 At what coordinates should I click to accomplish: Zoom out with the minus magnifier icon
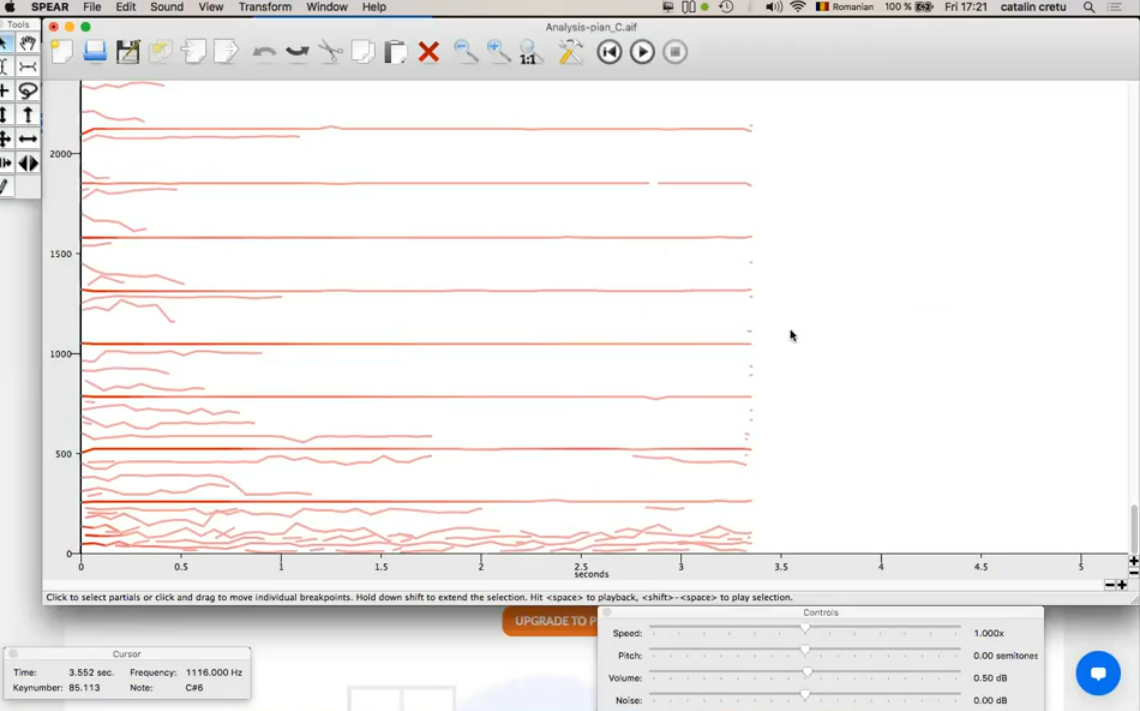[465, 52]
